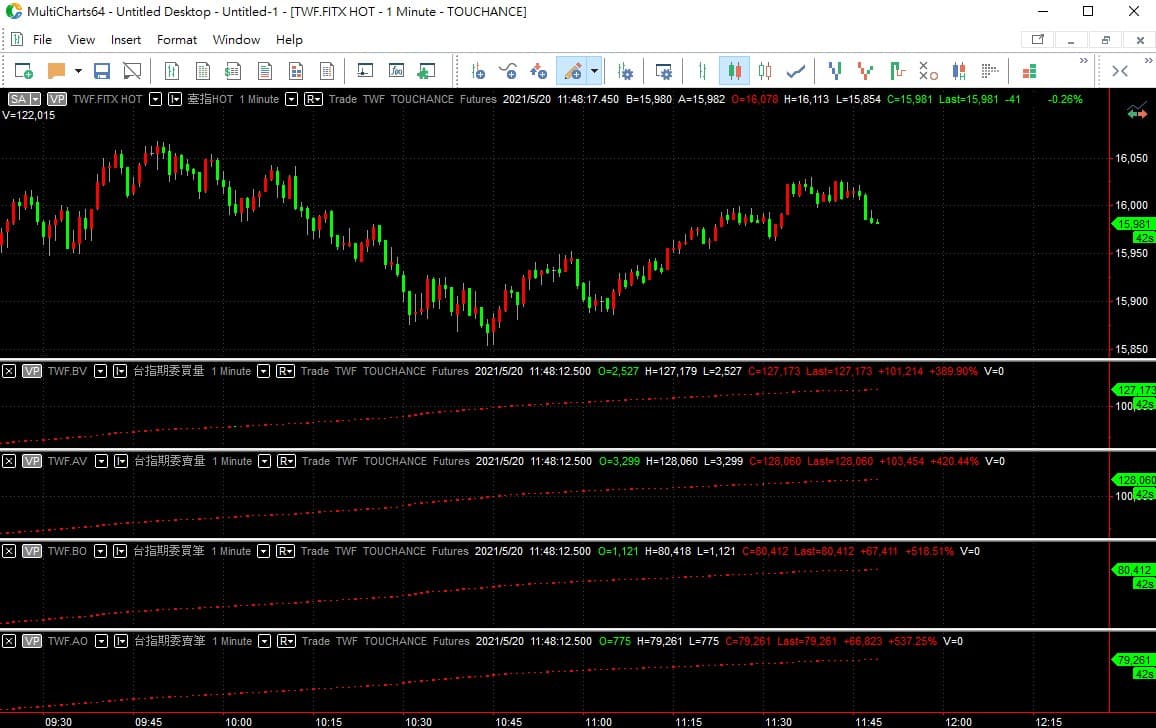Open the Insert menu
This screenshot has width=1156, height=728.
126,40
